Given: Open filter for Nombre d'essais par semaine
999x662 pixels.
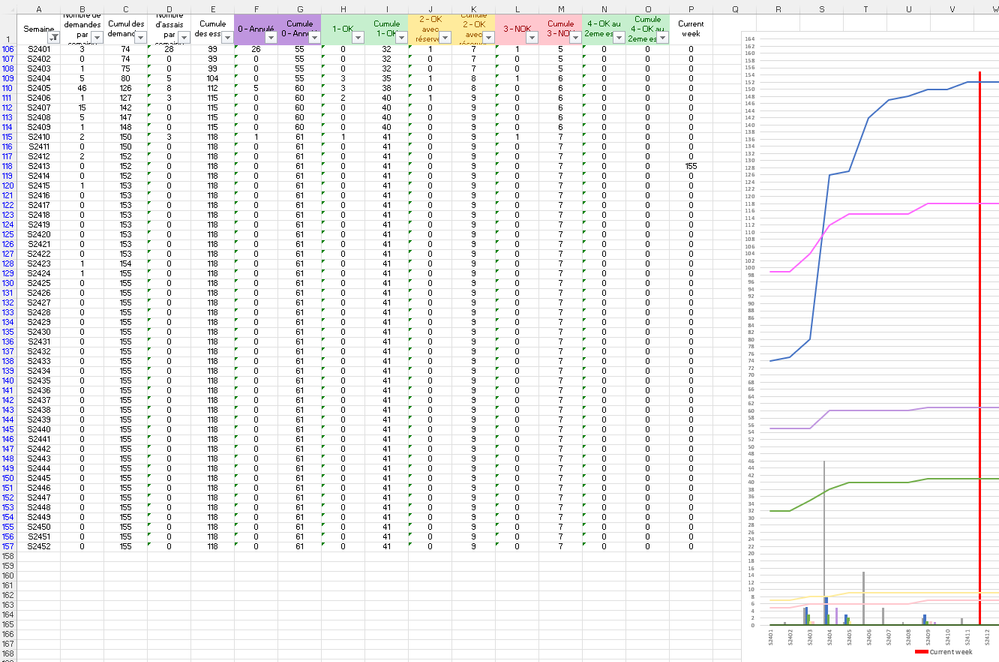Looking at the screenshot, I should click(x=184, y=38).
